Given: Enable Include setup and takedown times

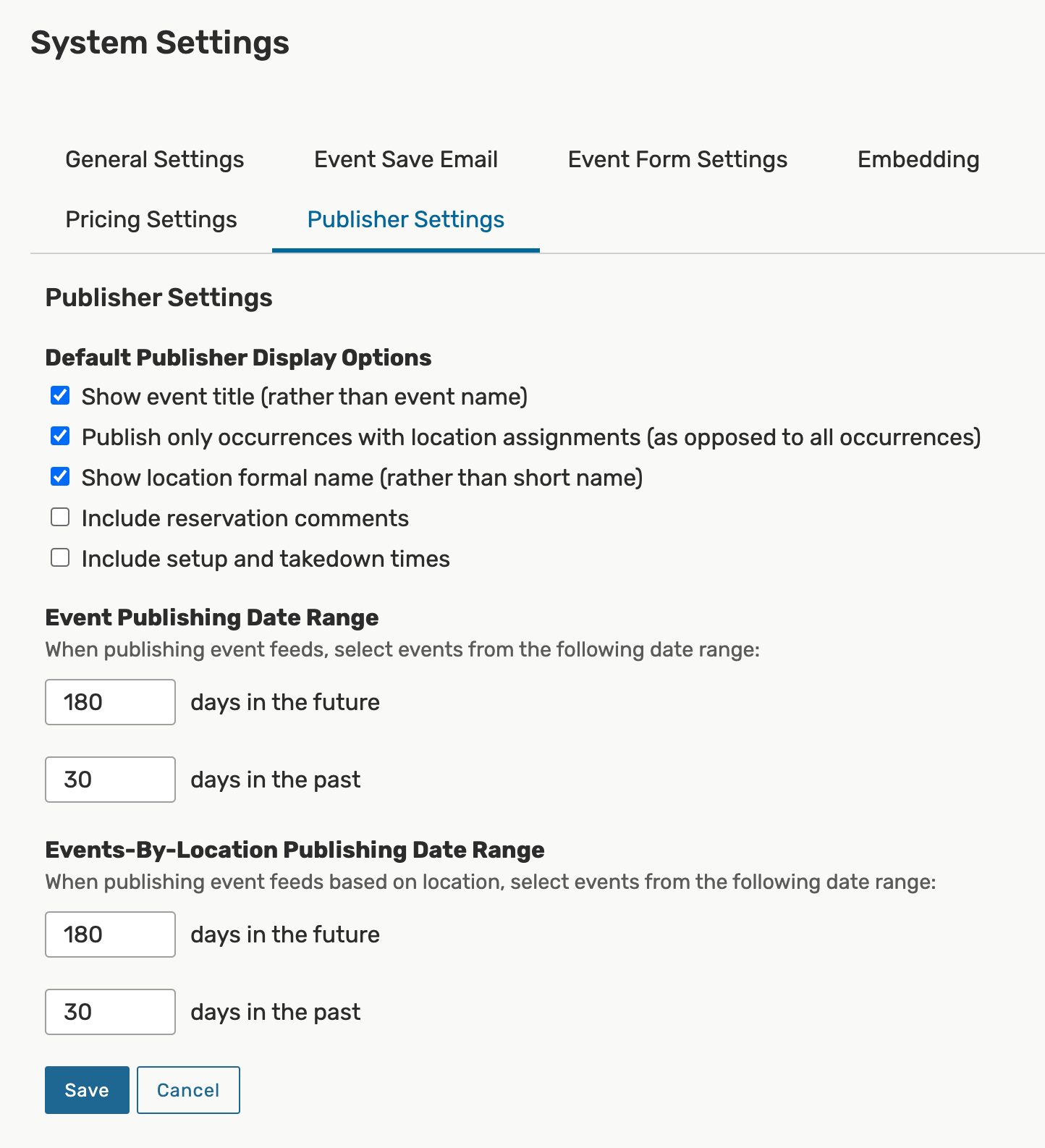Looking at the screenshot, I should pos(60,557).
